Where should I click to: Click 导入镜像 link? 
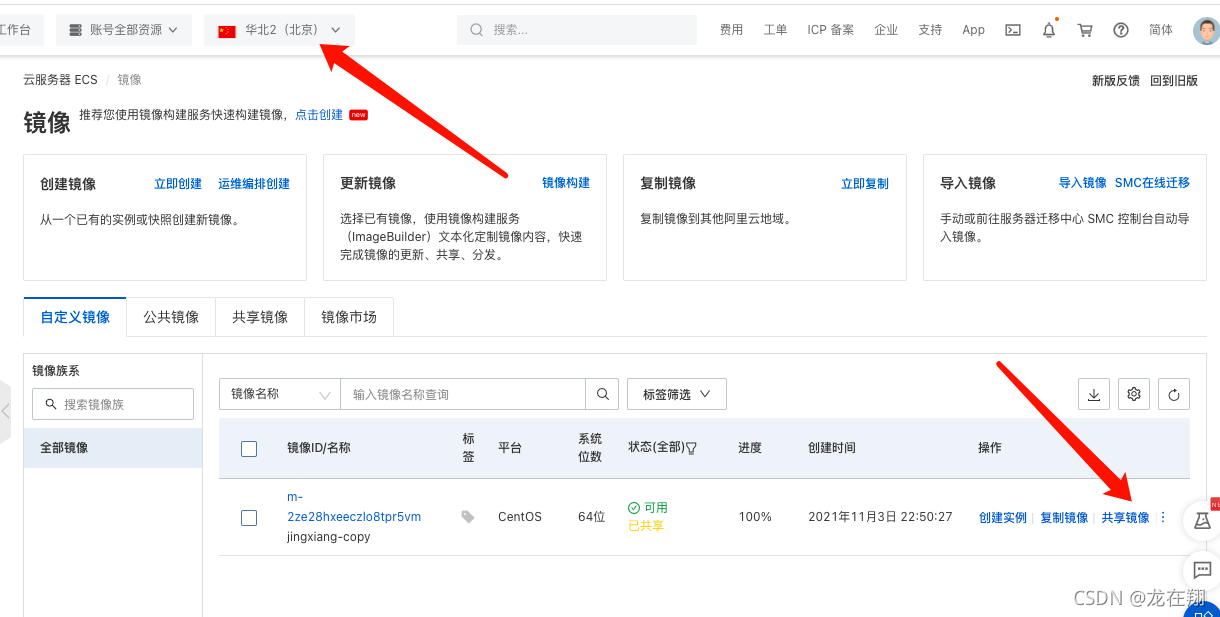(x=1083, y=183)
